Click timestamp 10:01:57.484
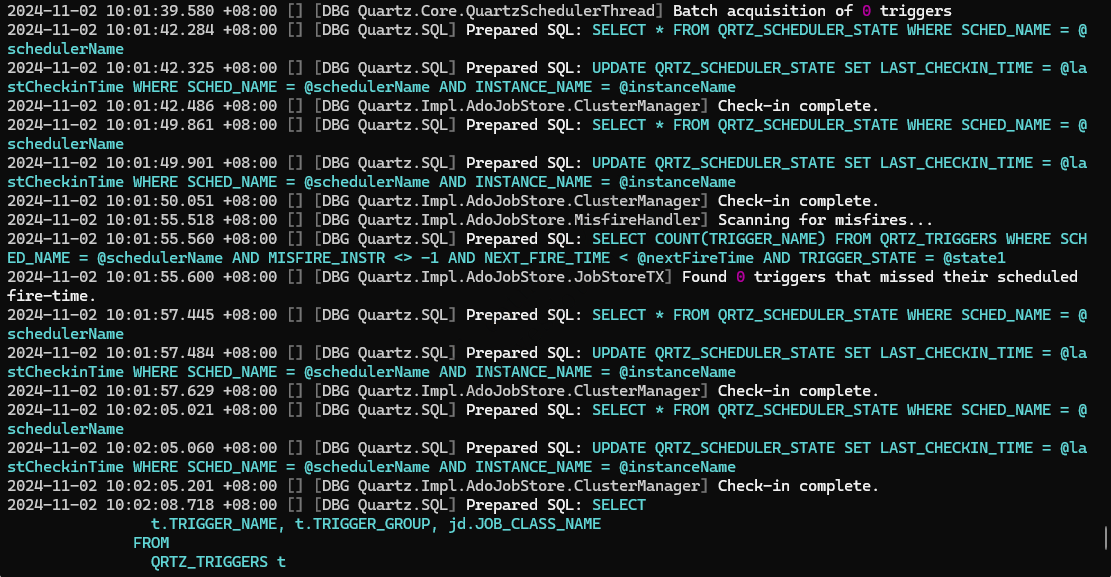This screenshot has height=577, width=1111. [160, 353]
